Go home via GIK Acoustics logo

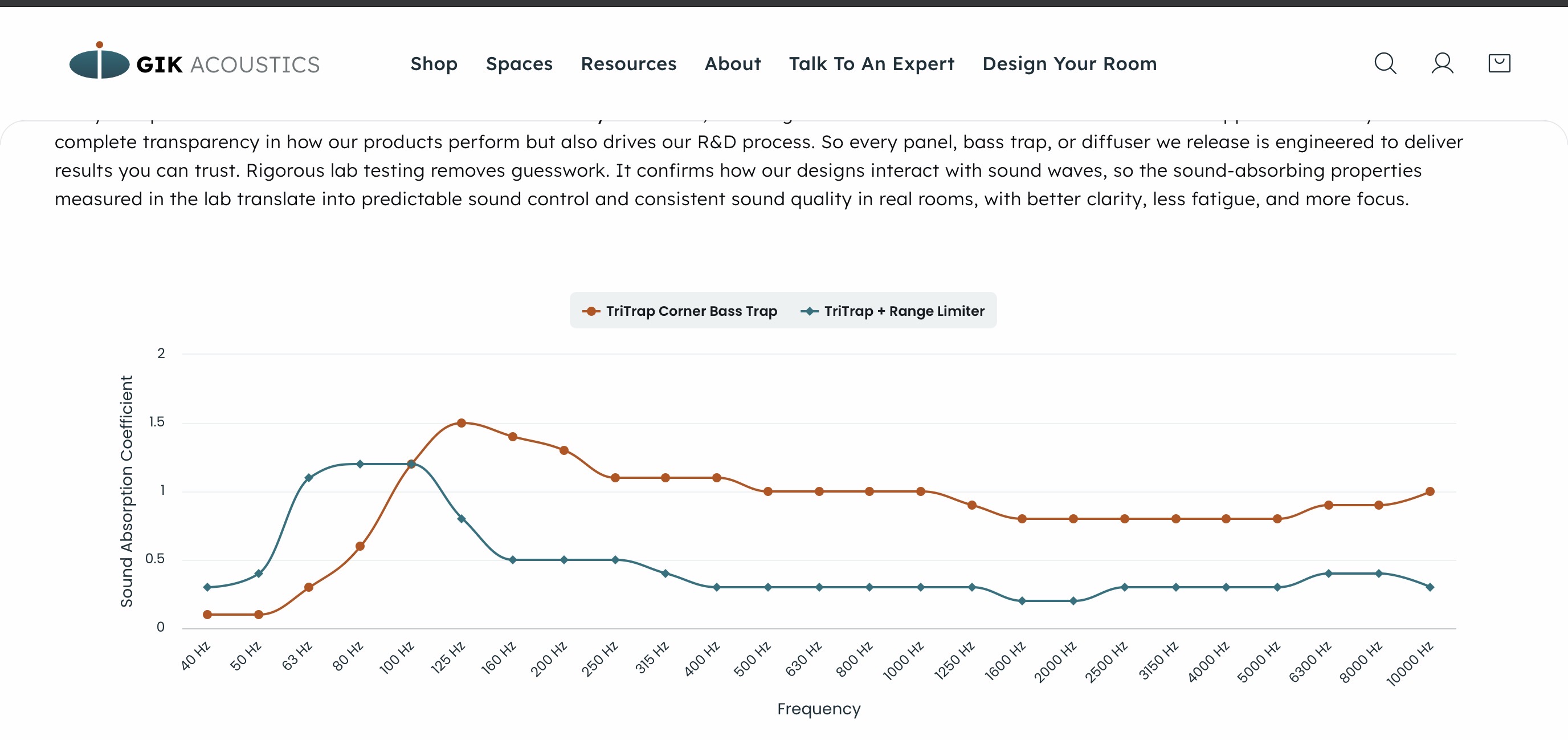pos(194,61)
